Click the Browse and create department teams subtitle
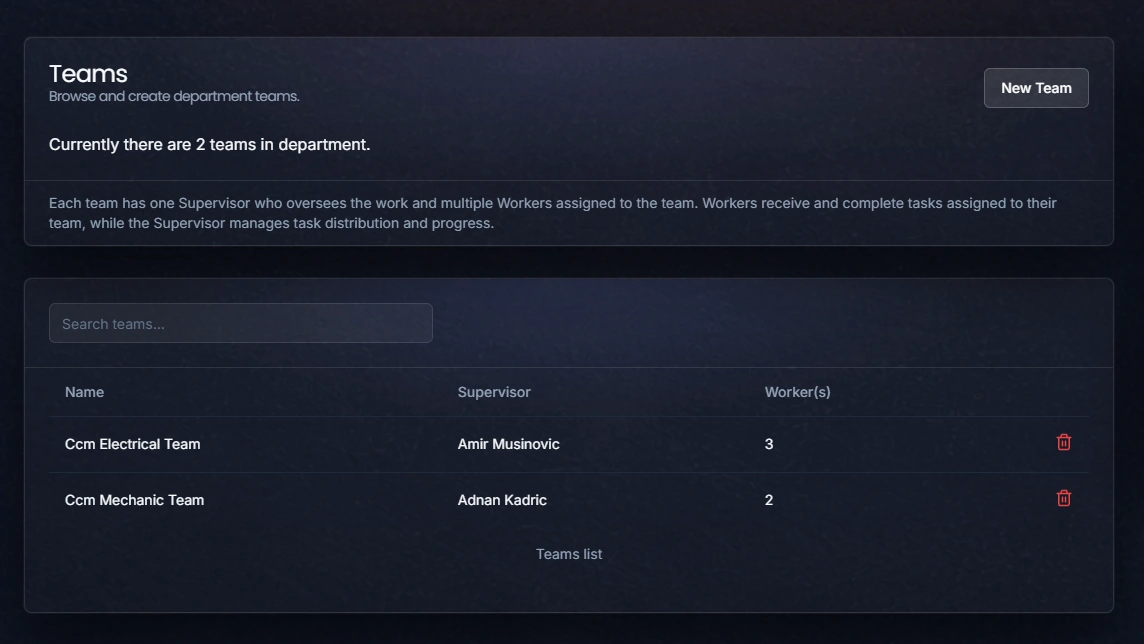Screen dimensions: 1144x644 pyautogui.click(x=174, y=96)
